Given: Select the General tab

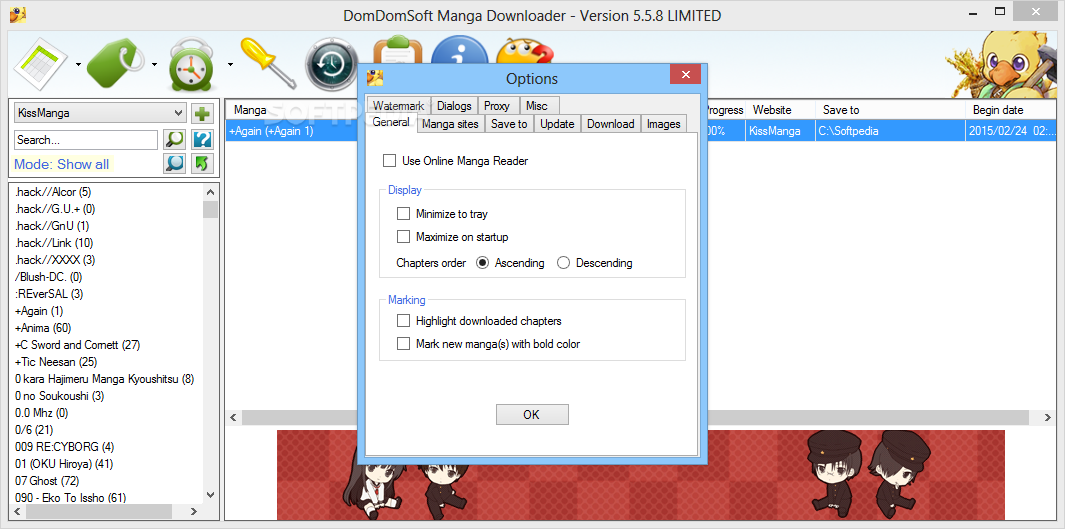Looking at the screenshot, I should tap(391, 123).
